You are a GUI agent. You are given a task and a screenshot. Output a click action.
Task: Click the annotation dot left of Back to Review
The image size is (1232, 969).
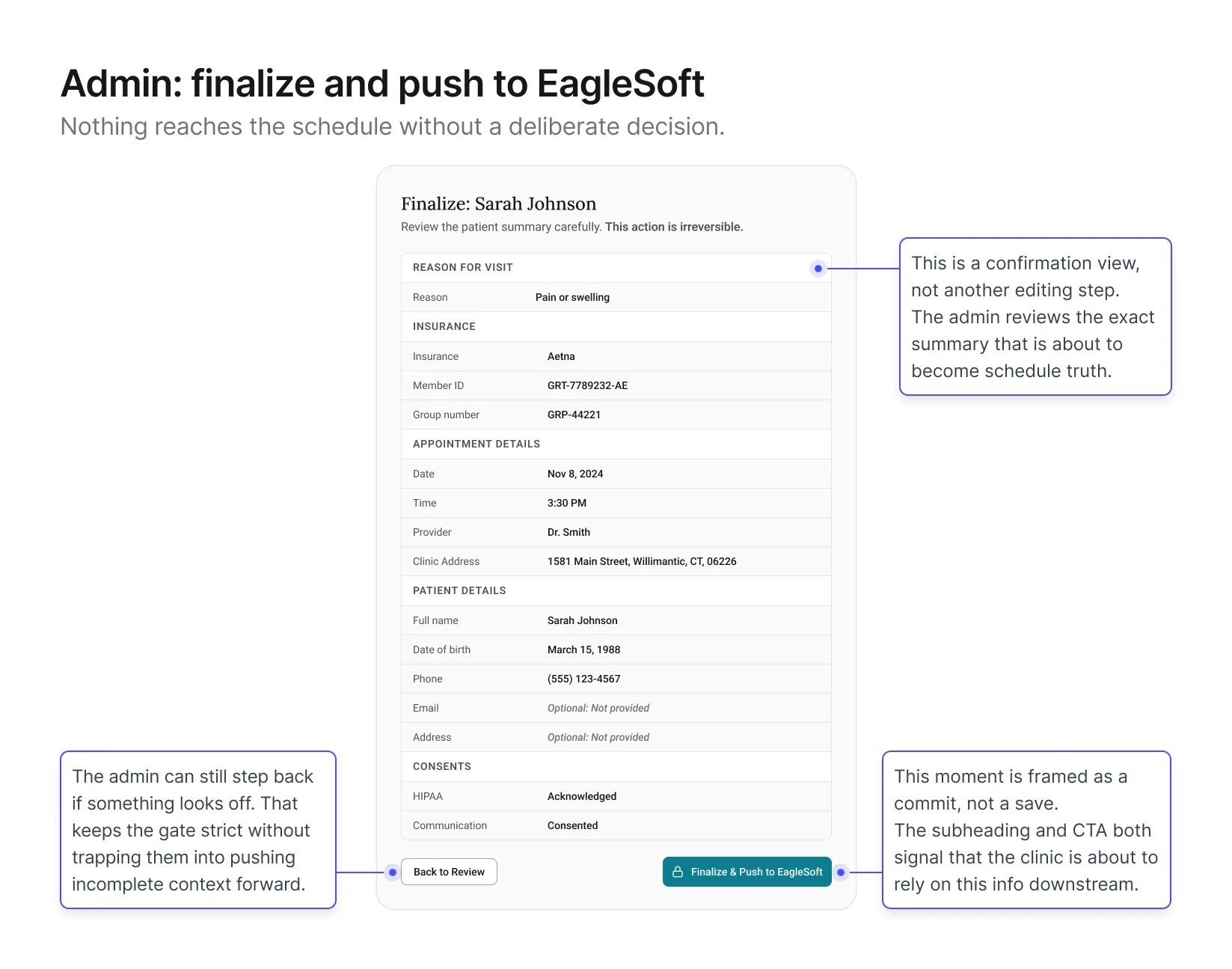tap(393, 872)
